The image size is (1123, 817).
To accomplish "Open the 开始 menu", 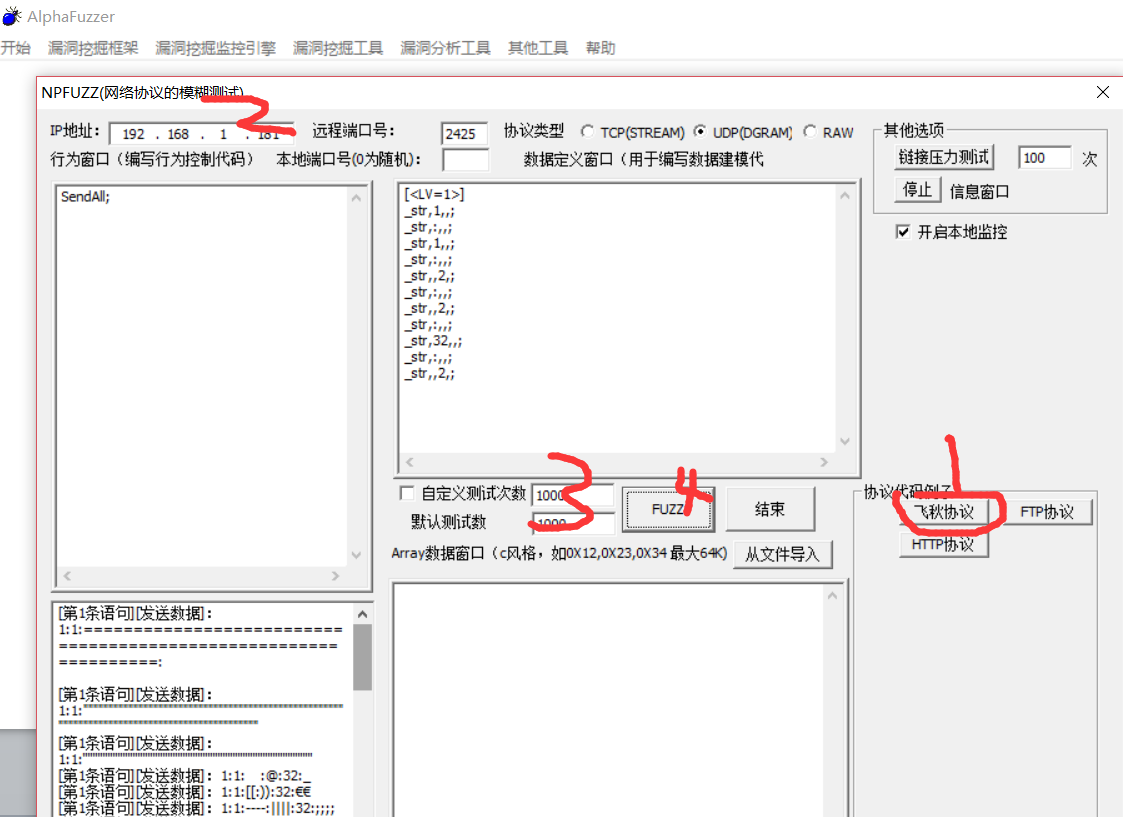I will point(15,48).
